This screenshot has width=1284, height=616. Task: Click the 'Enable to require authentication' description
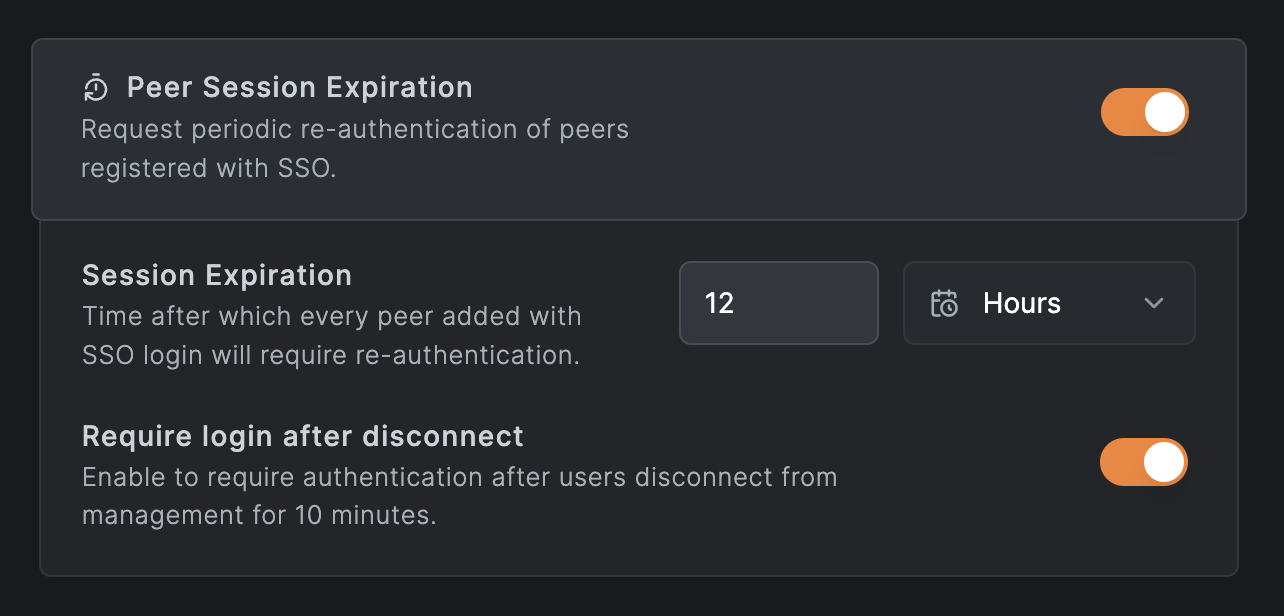click(459, 477)
